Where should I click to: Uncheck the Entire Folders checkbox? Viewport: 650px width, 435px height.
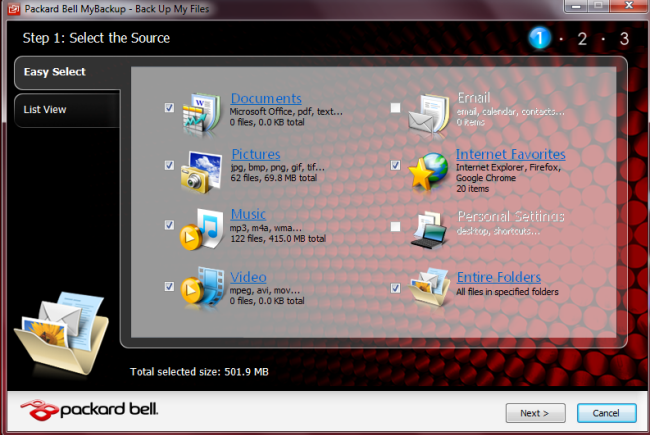pos(395,288)
